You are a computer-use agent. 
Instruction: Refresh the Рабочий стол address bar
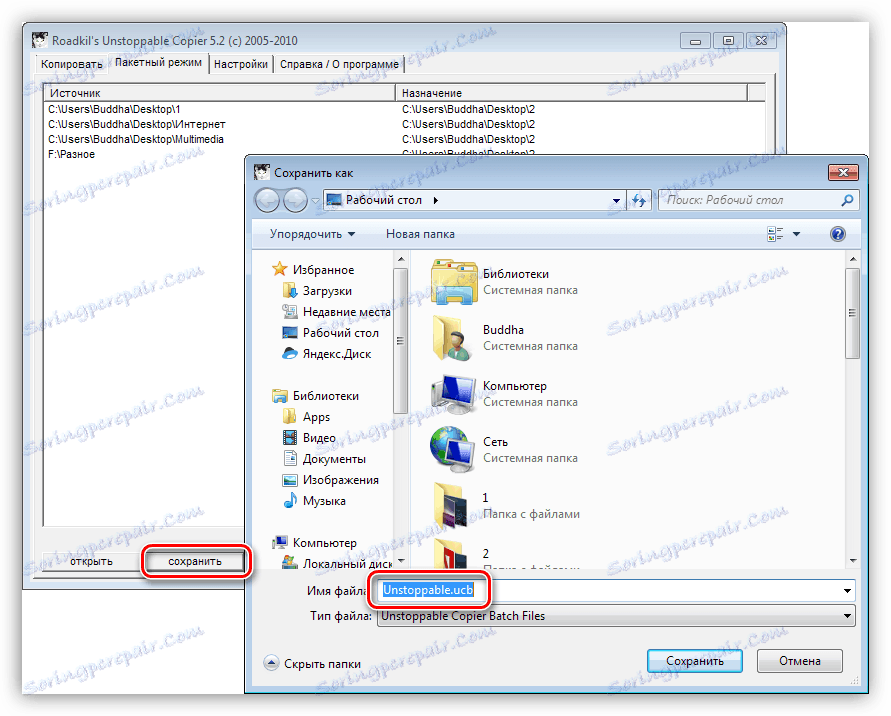click(x=639, y=201)
